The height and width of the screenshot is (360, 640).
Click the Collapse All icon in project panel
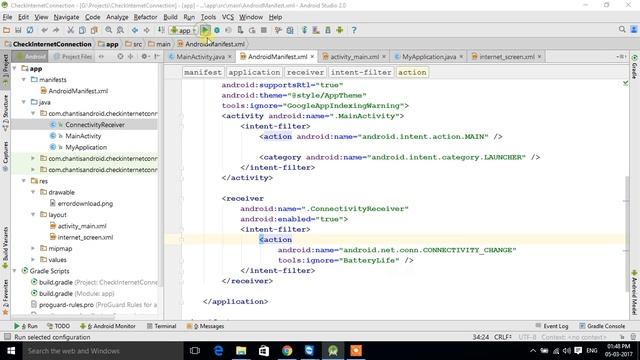tap(131, 56)
